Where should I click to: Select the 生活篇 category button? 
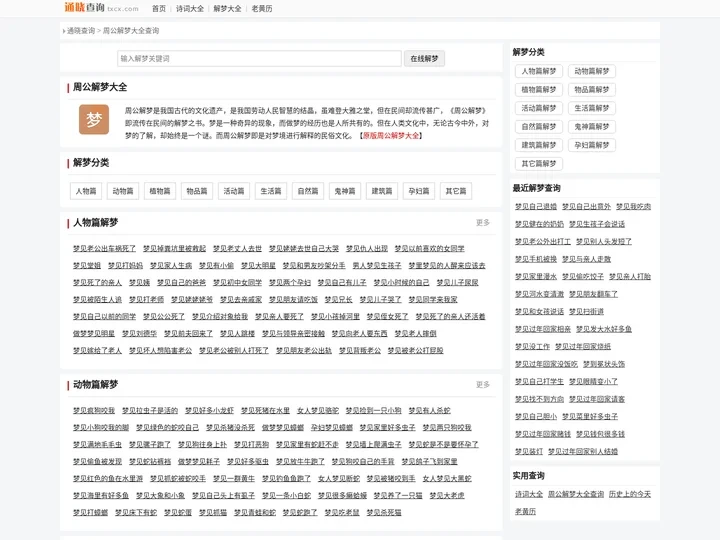271,191
